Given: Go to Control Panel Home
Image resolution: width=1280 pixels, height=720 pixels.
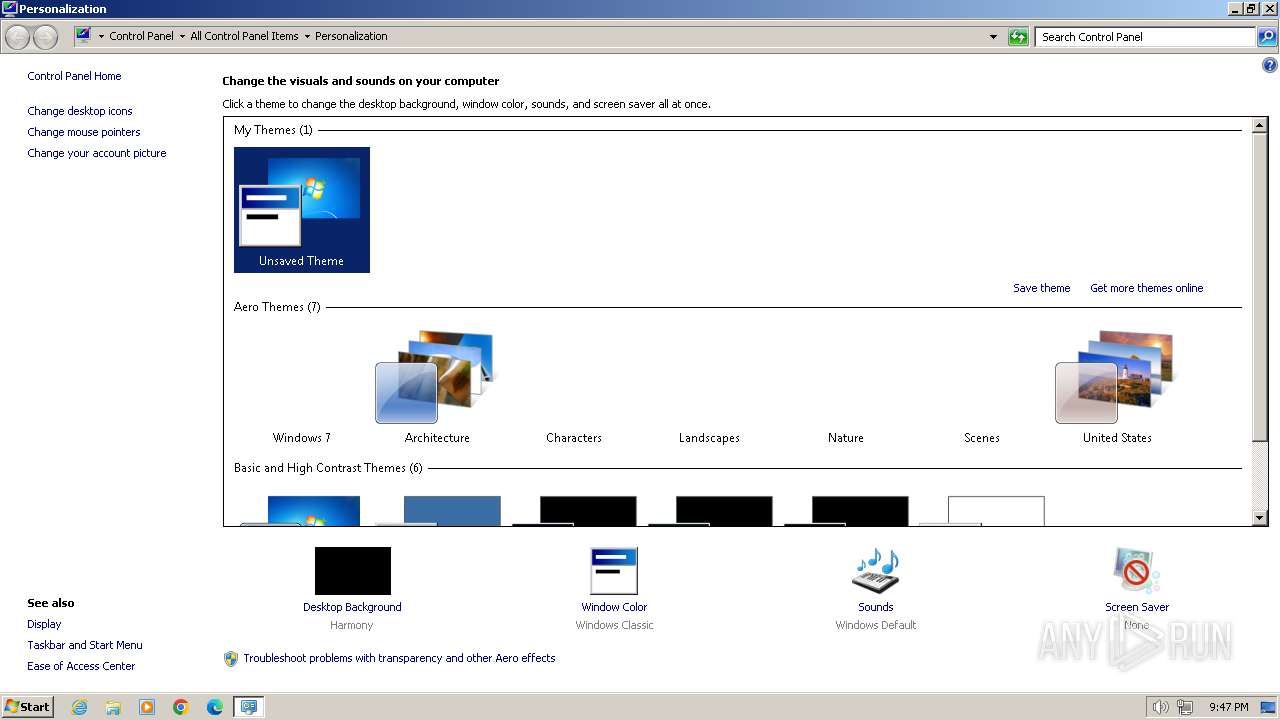Looking at the screenshot, I should pos(74,76).
